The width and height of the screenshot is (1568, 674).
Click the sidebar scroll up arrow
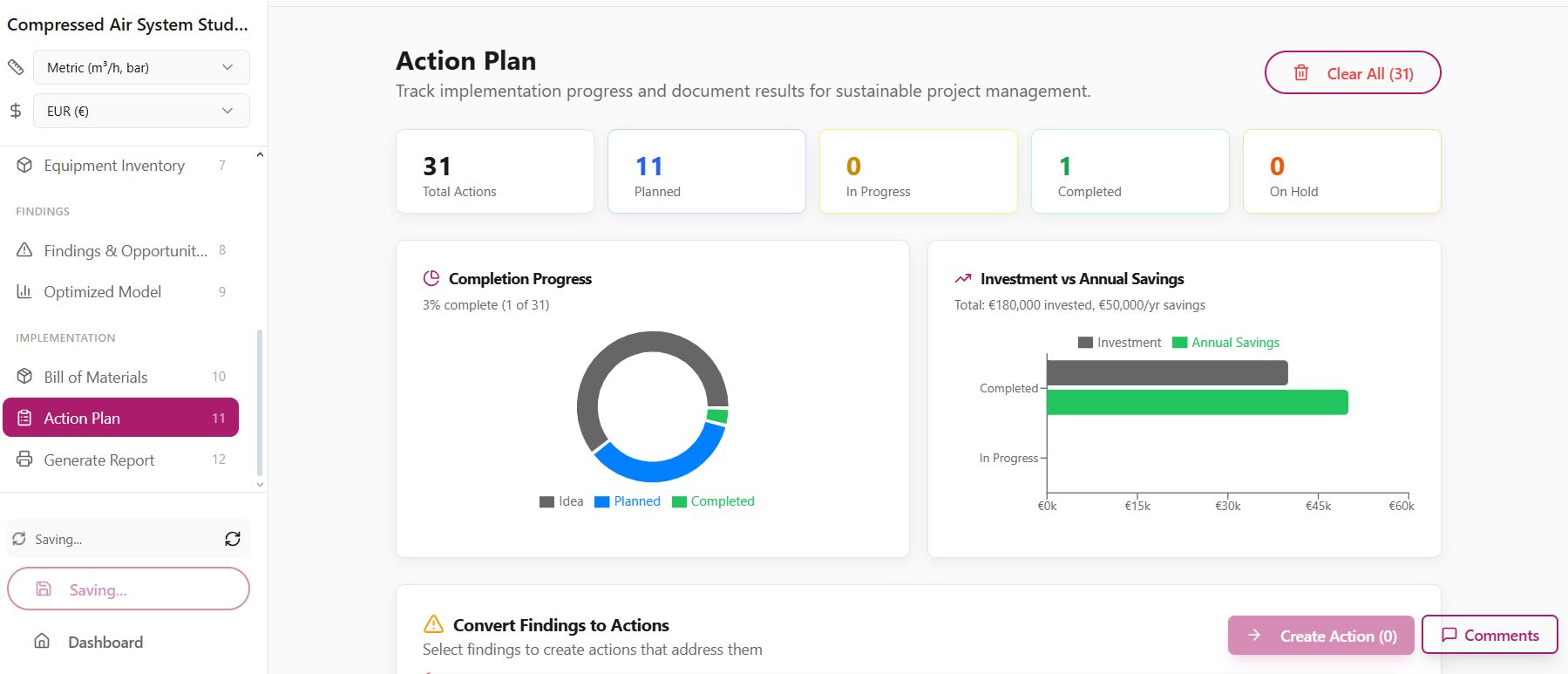[x=260, y=154]
